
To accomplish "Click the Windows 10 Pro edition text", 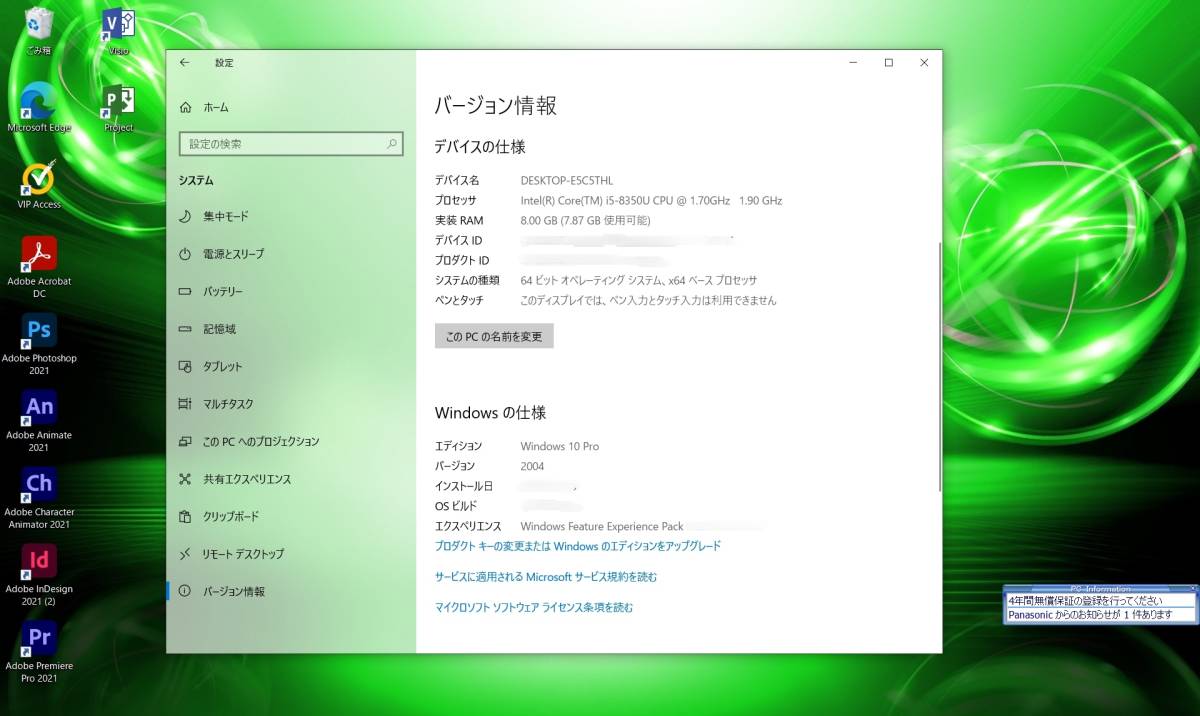I will point(560,446).
